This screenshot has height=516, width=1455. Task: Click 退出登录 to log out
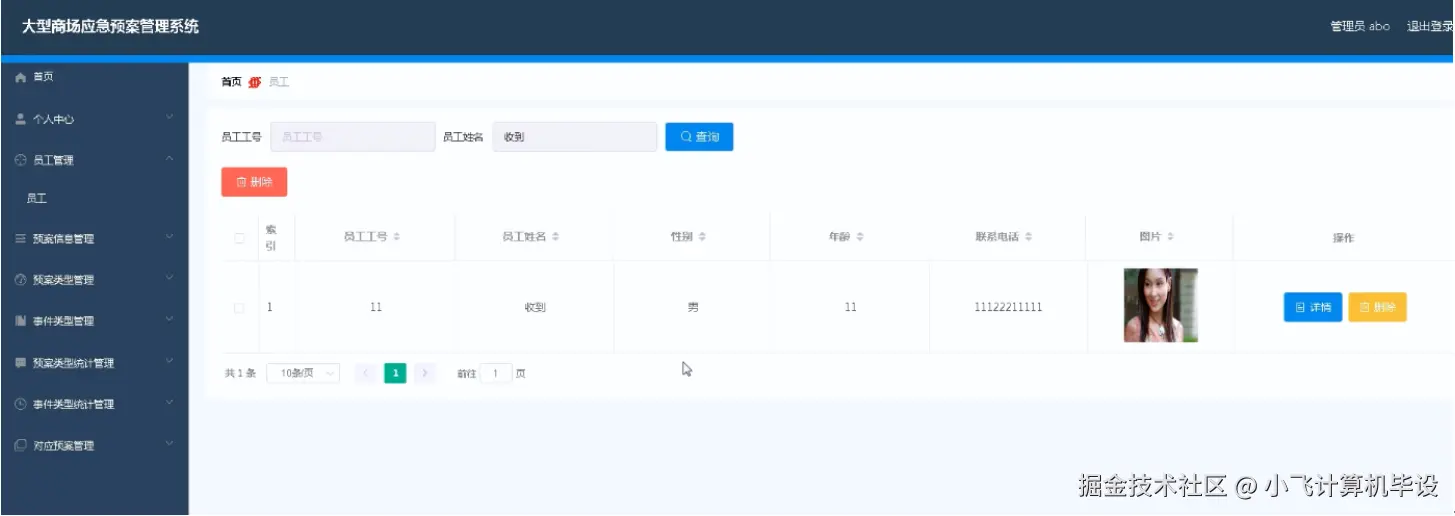point(1430,27)
